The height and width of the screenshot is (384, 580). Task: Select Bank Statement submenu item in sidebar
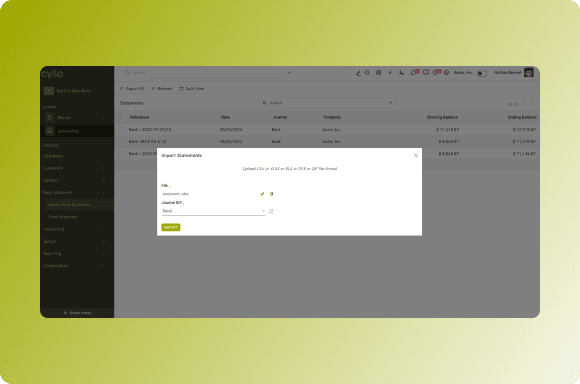(x=63, y=217)
